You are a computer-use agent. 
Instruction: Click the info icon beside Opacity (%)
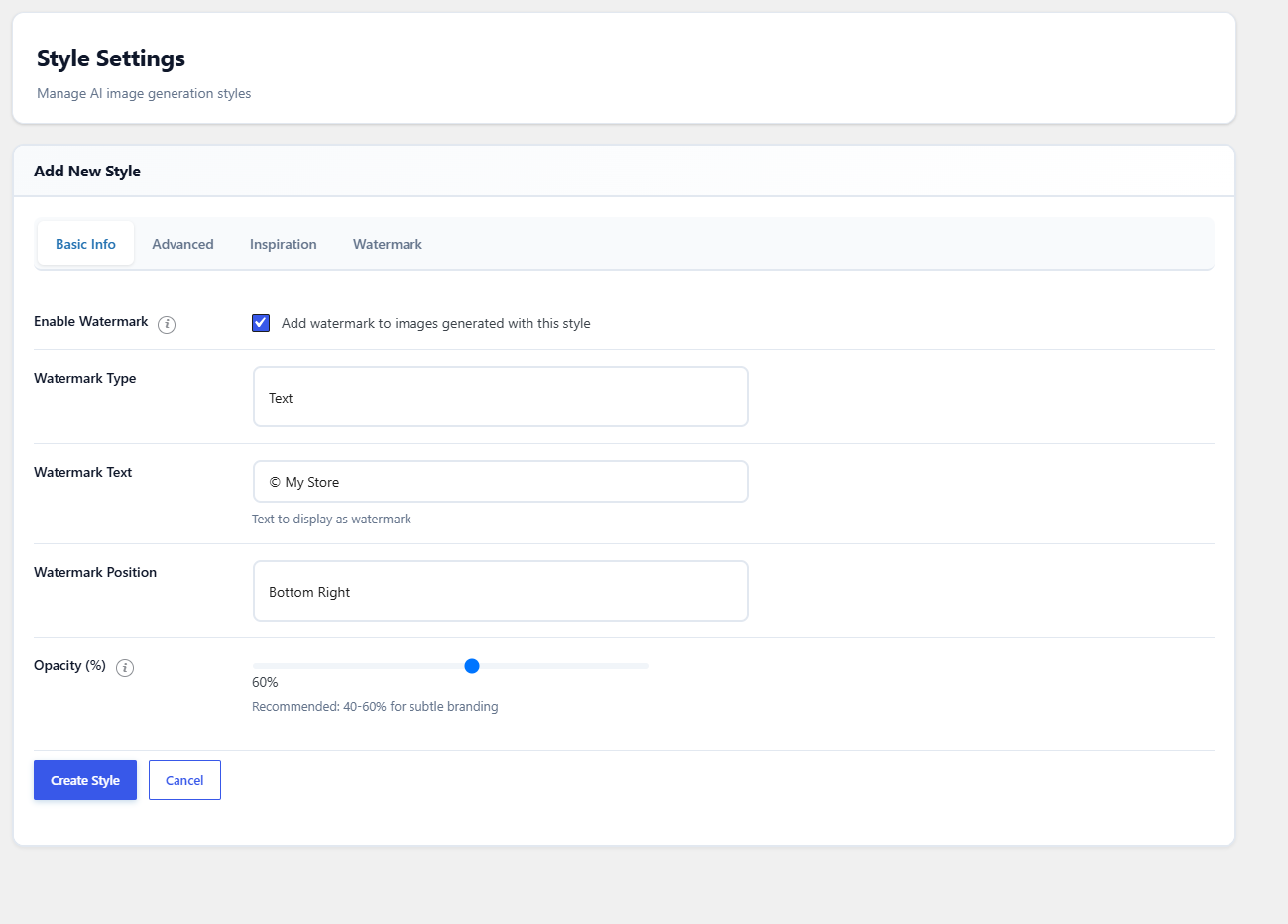click(x=125, y=668)
